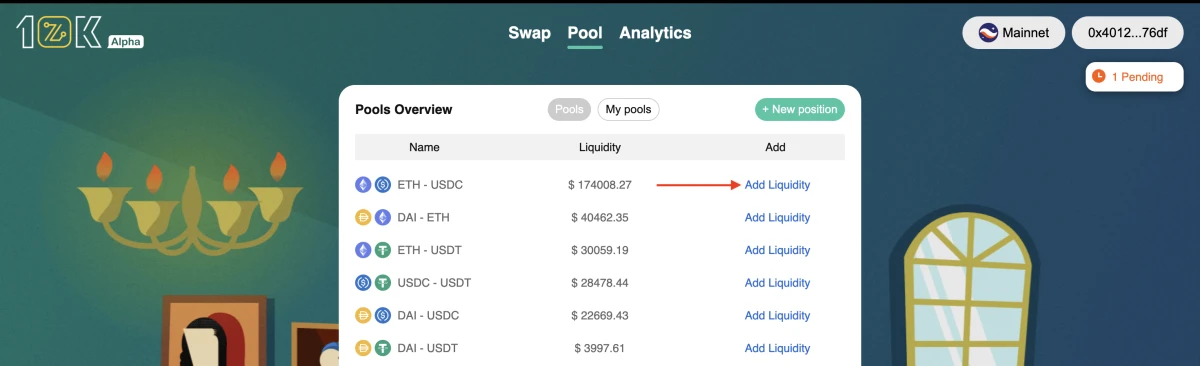Click liquidity value $ 3997.61
This screenshot has height=366, width=1200.
tap(600, 348)
